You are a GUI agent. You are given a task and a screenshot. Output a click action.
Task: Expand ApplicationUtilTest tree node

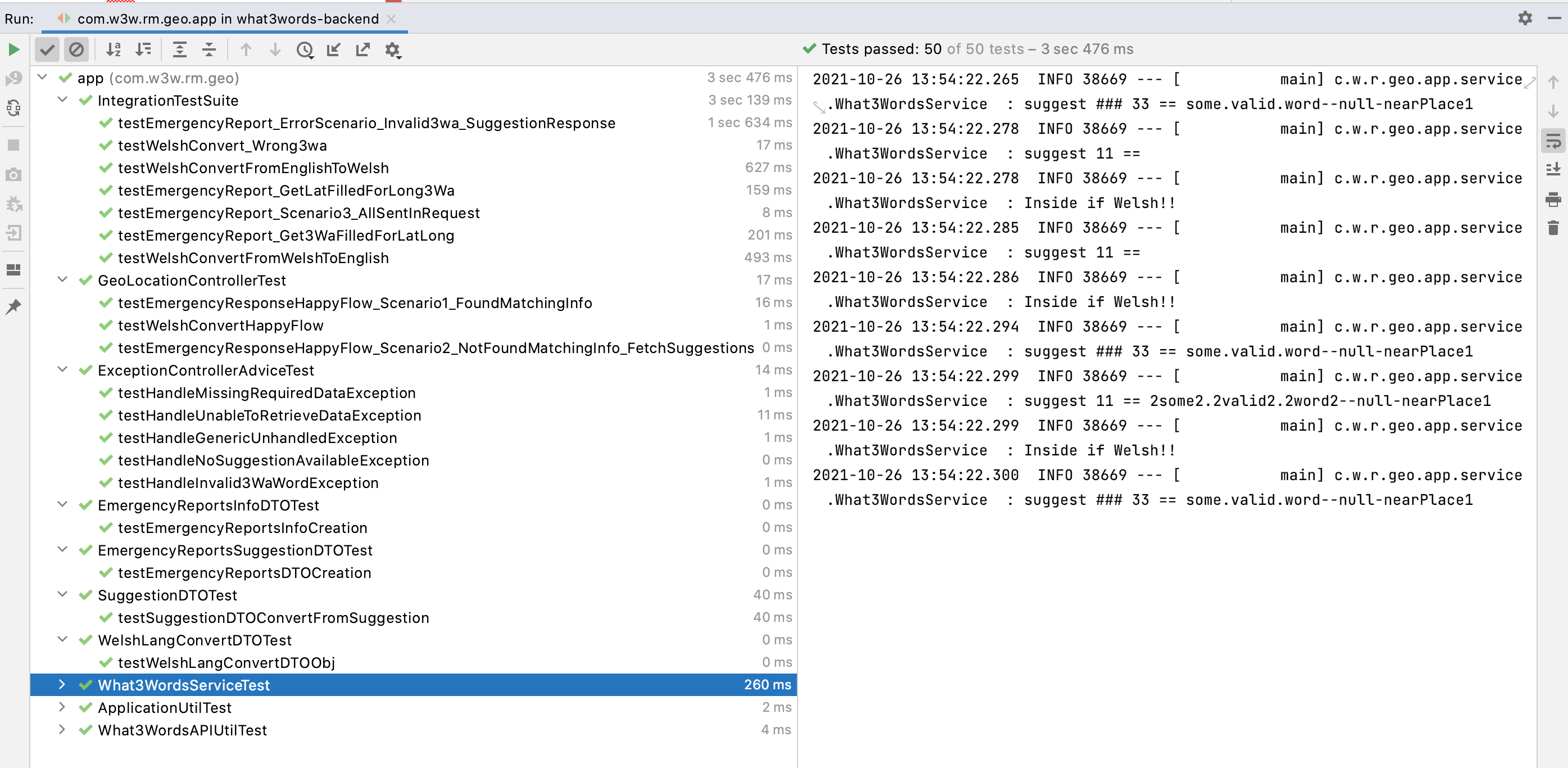click(62, 707)
